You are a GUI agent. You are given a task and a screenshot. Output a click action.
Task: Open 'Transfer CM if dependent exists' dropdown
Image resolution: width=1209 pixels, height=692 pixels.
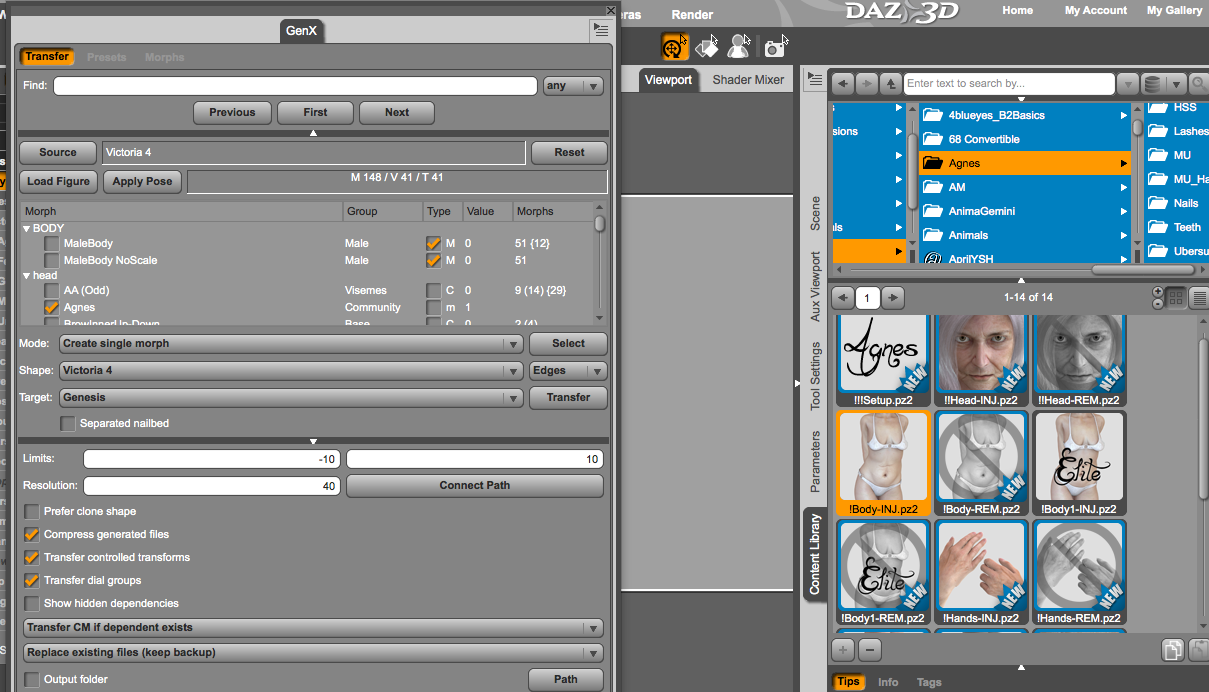[x=314, y=627]
